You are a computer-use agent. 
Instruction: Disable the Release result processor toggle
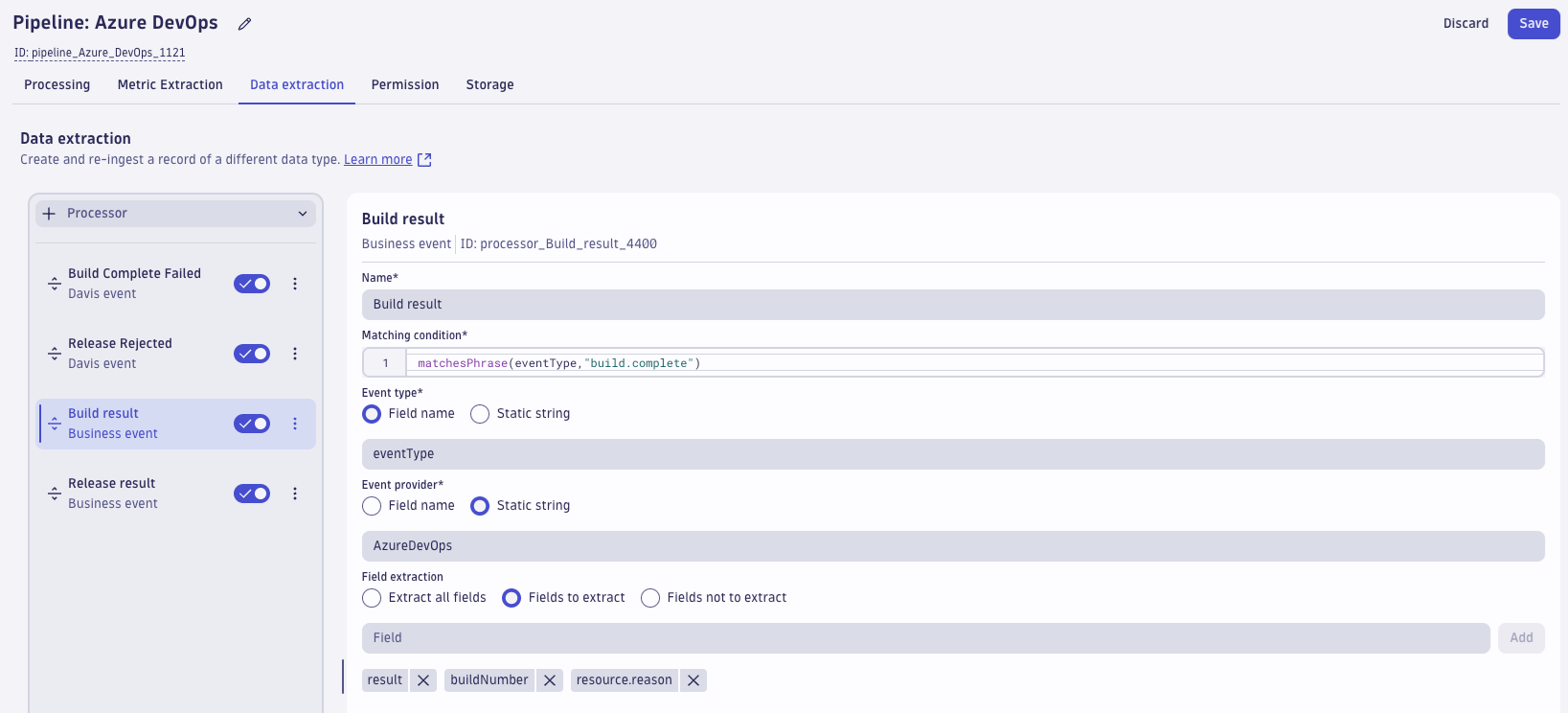(252, 494)
